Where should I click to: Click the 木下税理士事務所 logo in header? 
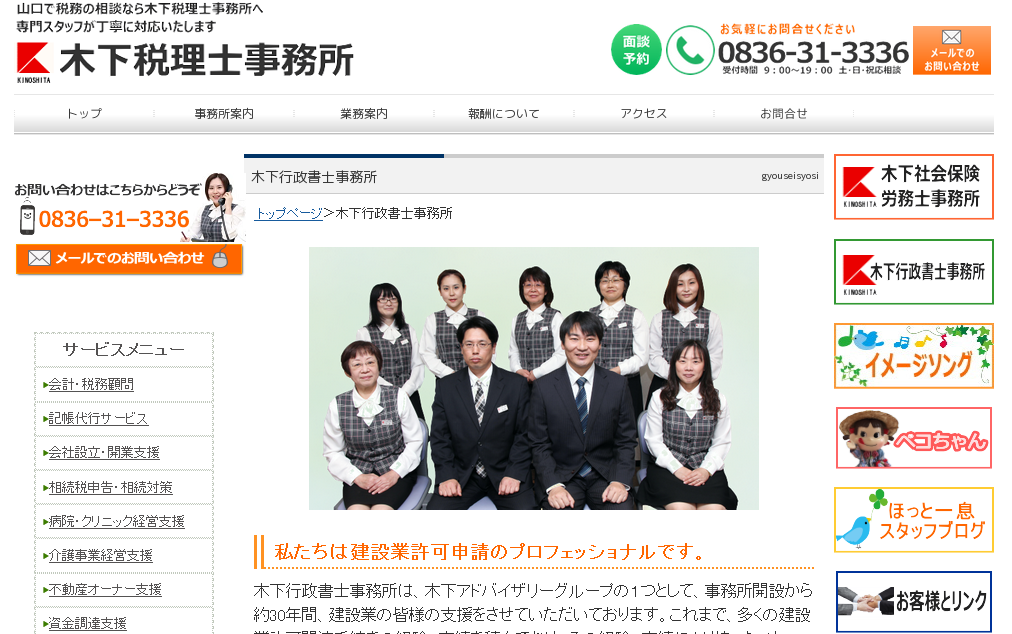[x=185, y=60]
